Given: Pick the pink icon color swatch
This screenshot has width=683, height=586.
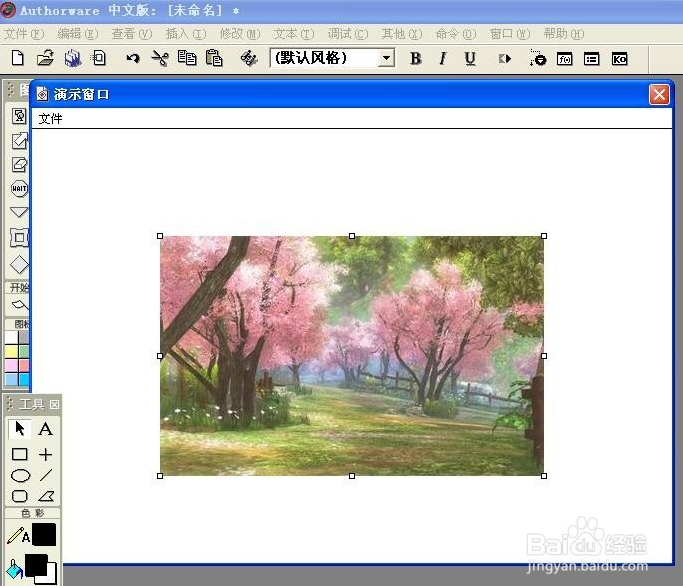Looking at the screenshot, I should pos(11,366).
